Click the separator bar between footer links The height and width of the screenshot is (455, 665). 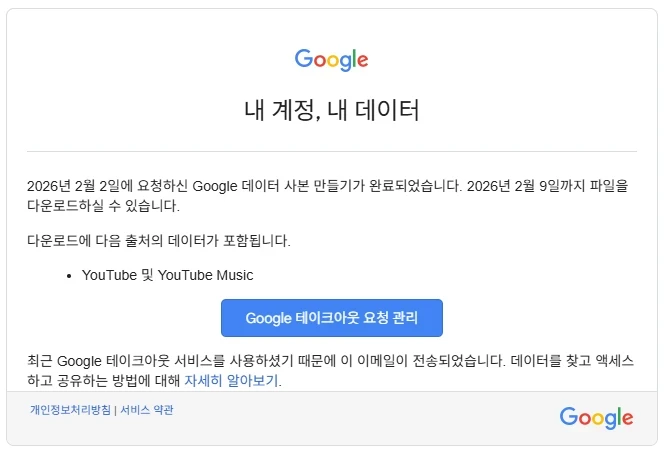click(x=114, y=410)
